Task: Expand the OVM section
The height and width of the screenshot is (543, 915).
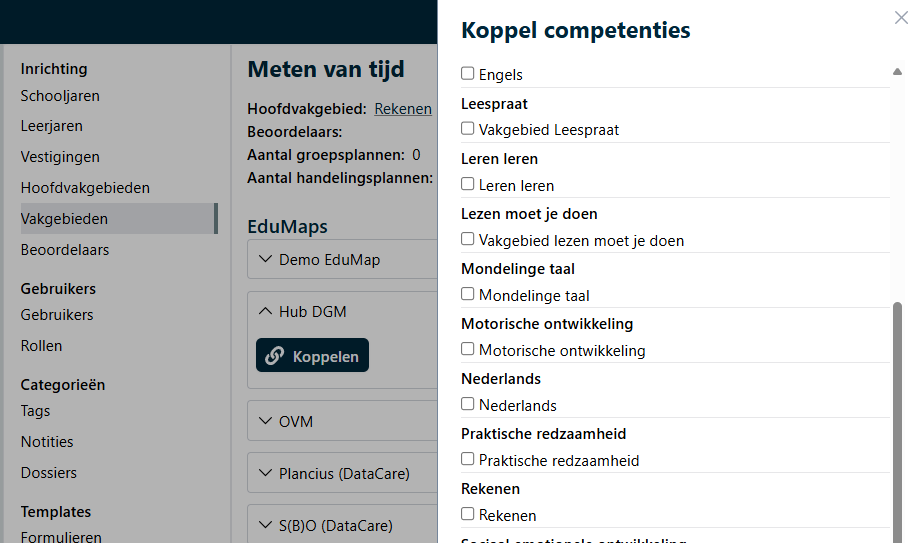Action: [x=265, y=421]
